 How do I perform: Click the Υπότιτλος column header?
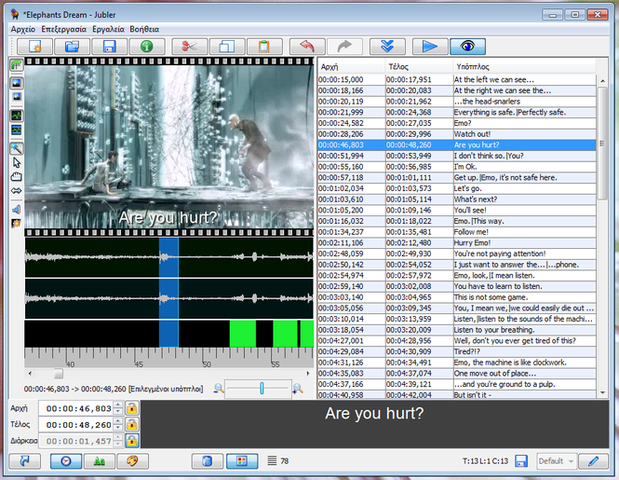coord(520,64)
